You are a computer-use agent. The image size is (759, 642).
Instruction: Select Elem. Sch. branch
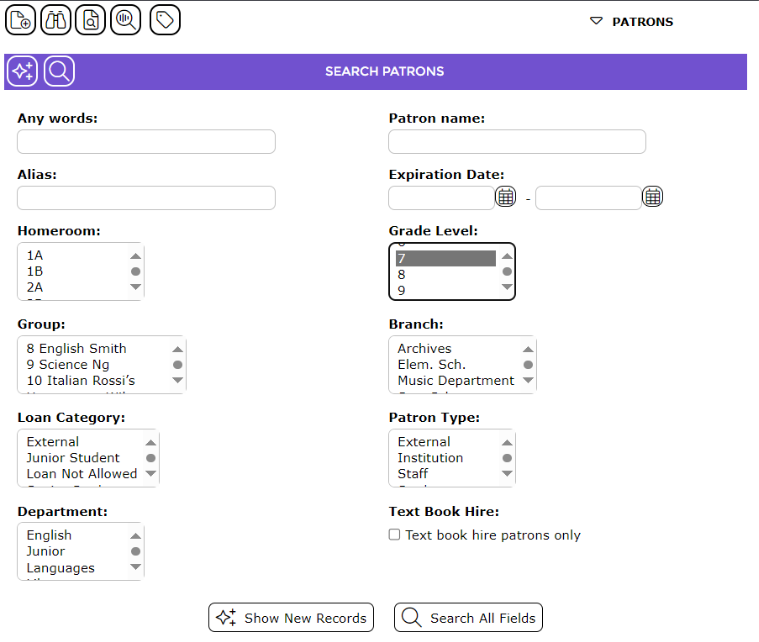(x=432, y=365)
